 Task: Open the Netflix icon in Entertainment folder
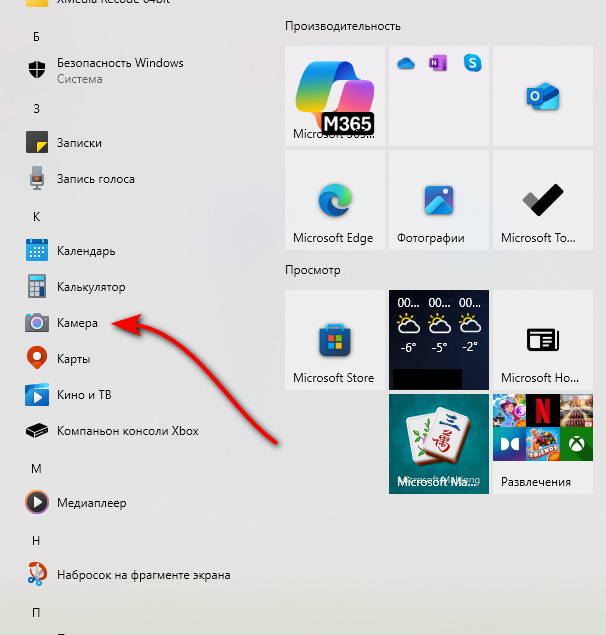point(543,410)
